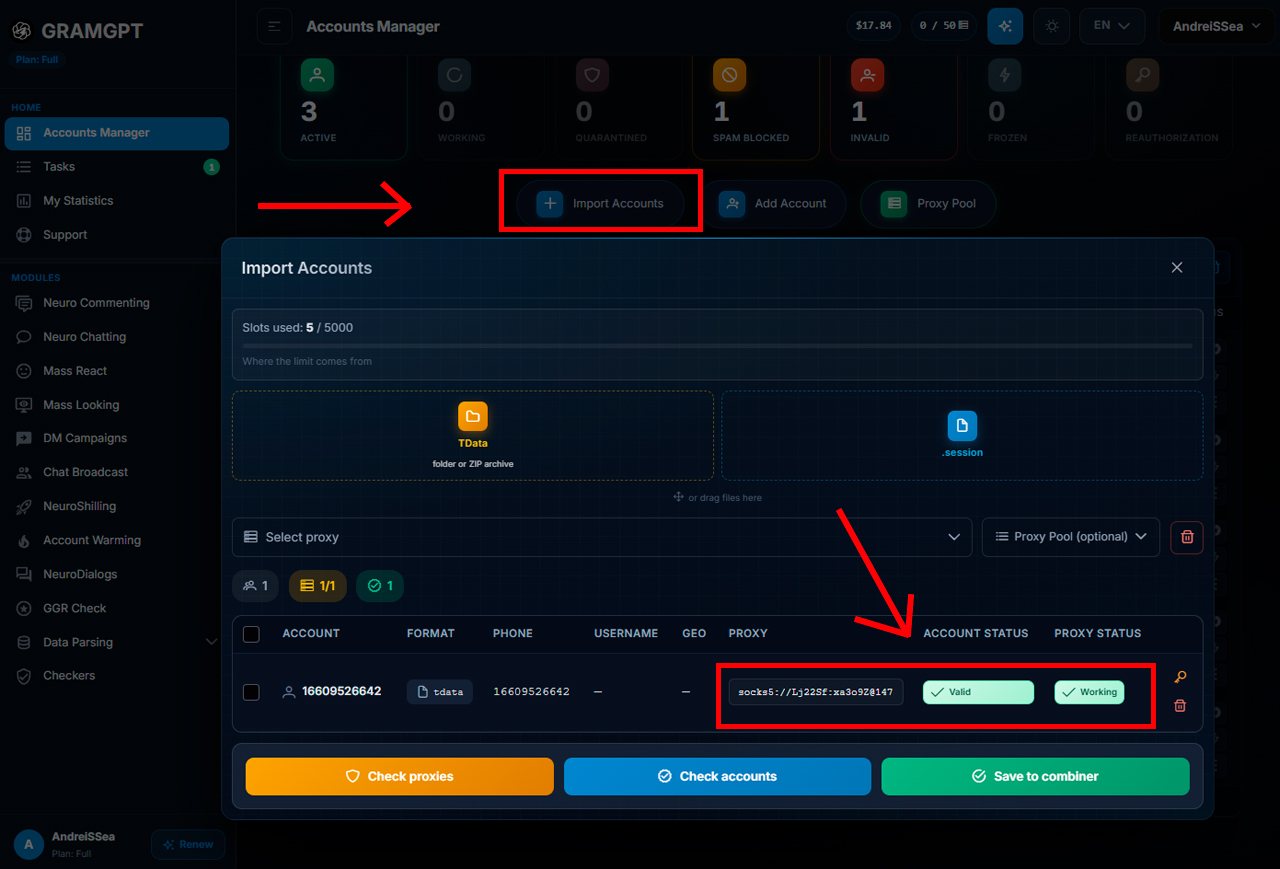
Task: Open the Chat Broadcast module
Action: click(x=117, y=472)
